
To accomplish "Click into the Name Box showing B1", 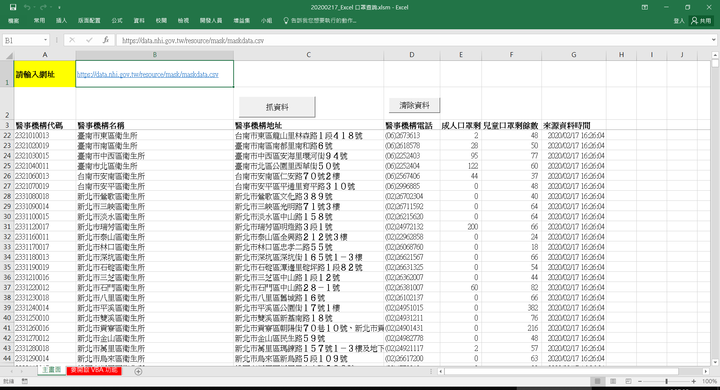I will [22, 40].
